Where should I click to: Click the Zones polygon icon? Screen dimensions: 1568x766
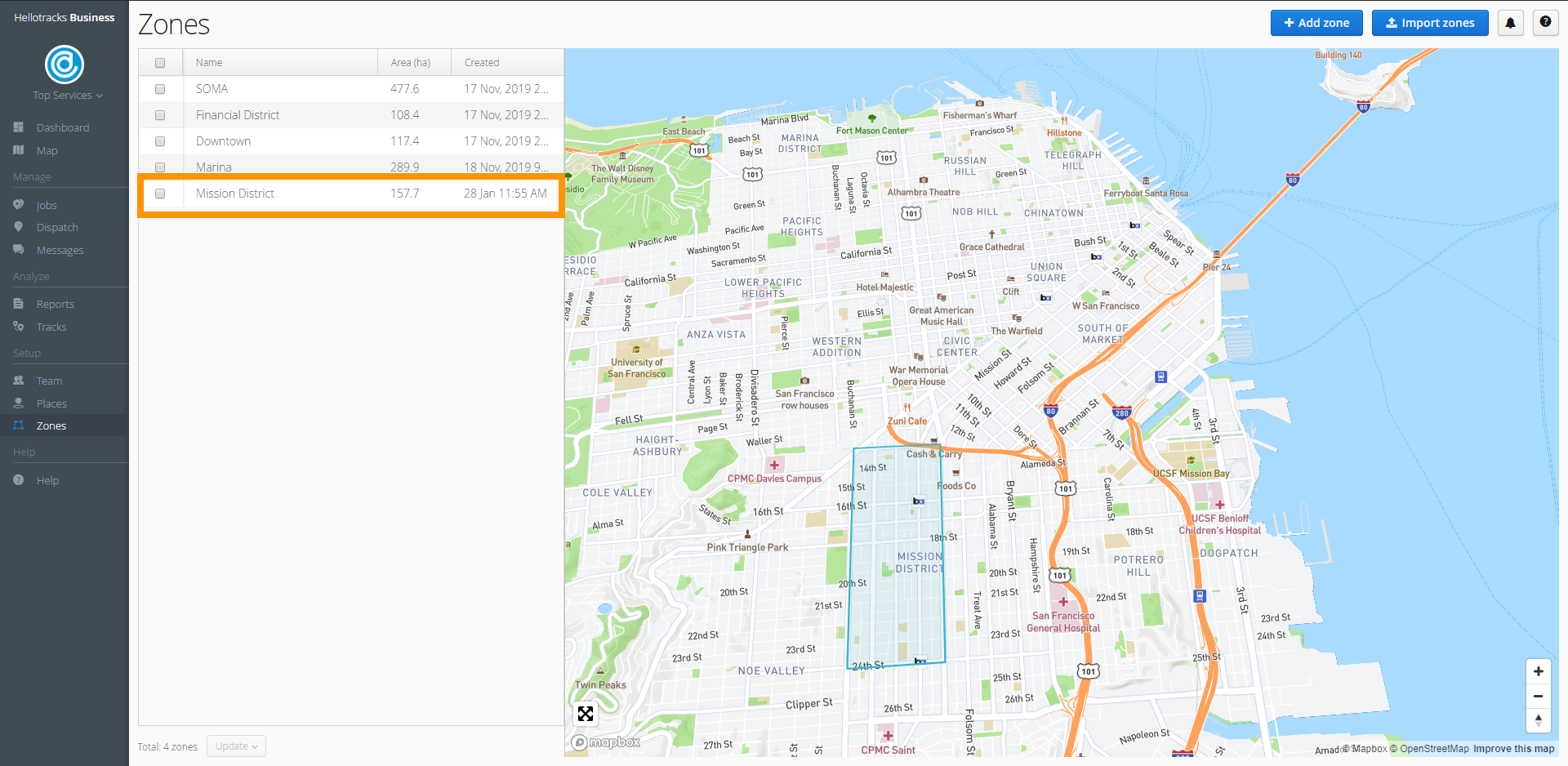[19, 425]
